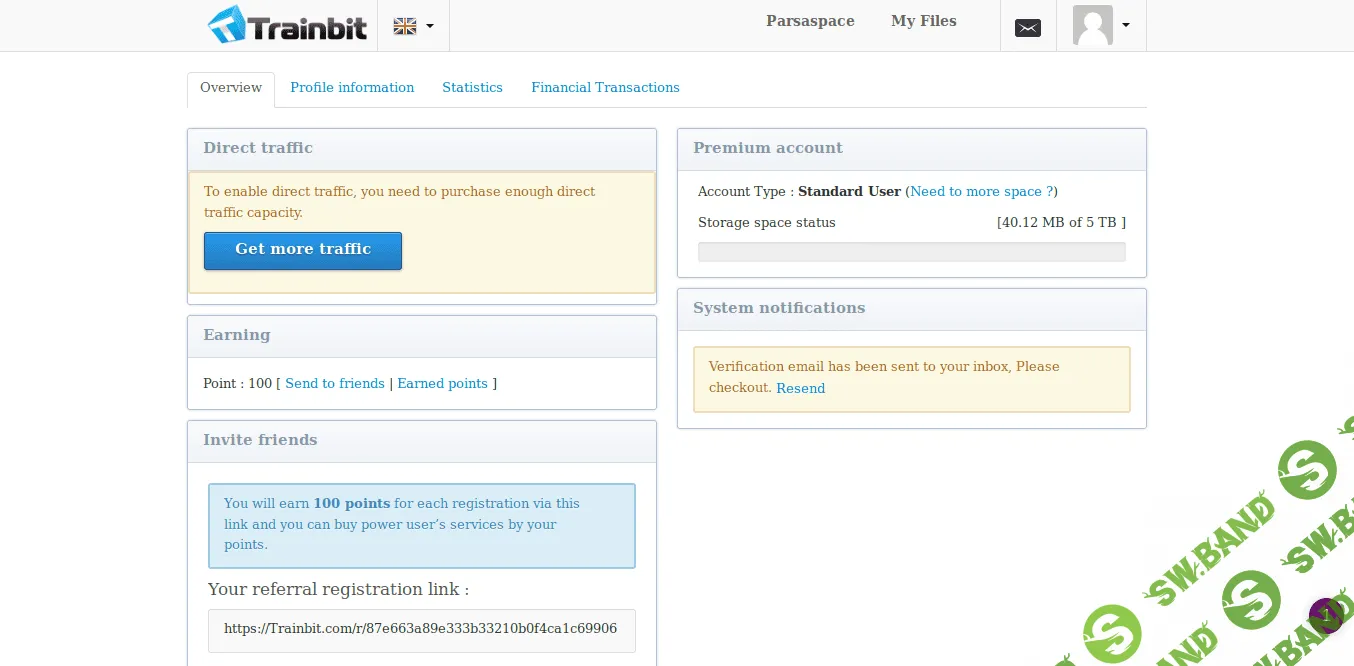Open the Profile information tab
1354x666 pixels.
coord(352,88)
